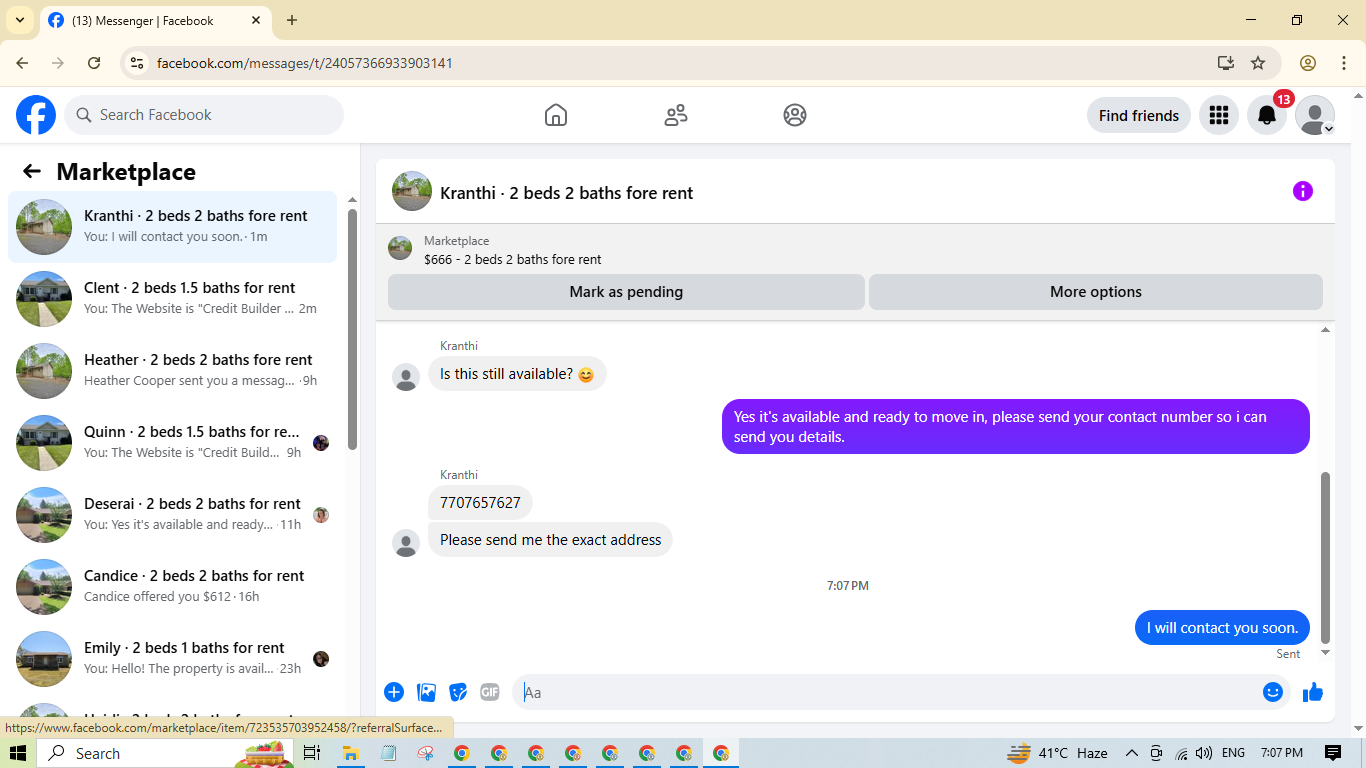This screenshot has width=1366, height=768.
Task: Click the 'Is this still available?' message
Action: pyautogui.click(x=517, y=374)
